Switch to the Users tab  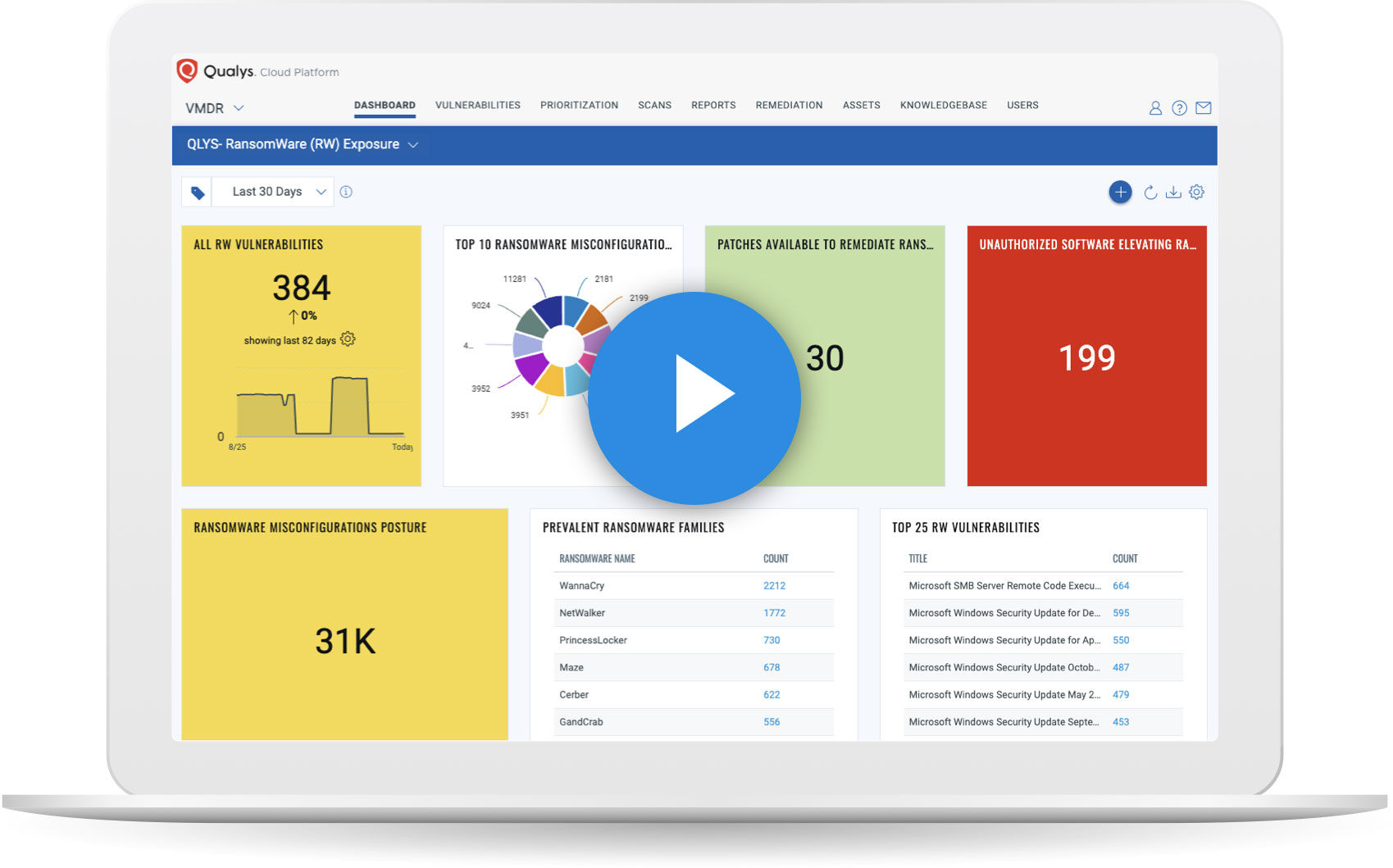click(1022, 106)
